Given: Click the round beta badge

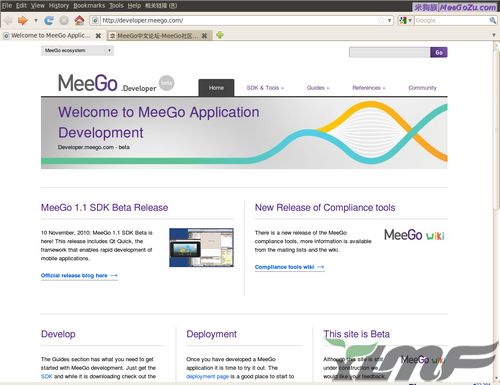Looking at the screenshot, I should [166, 83].
